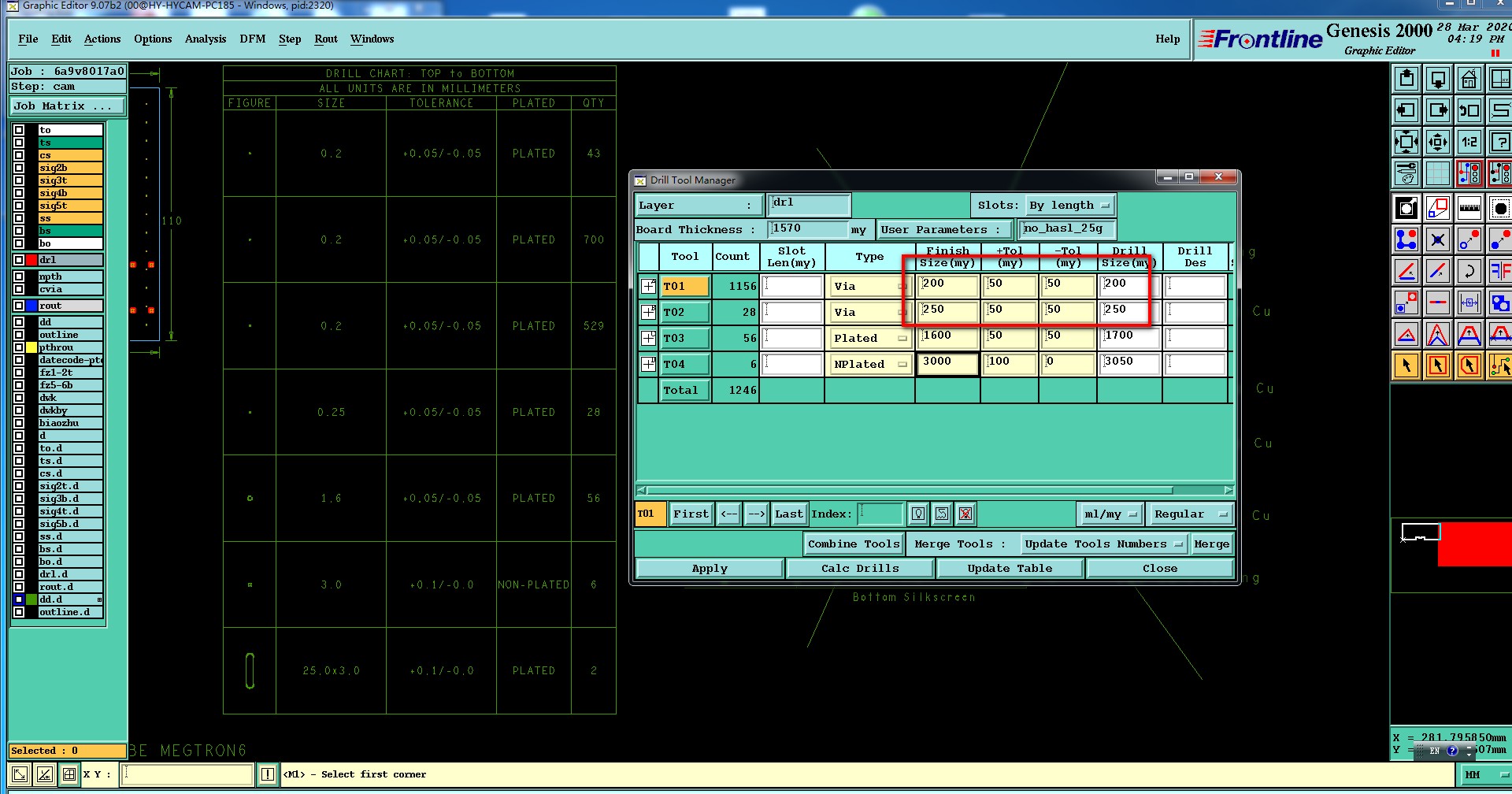
Task: Click the red X delete icon in Drill Tool Manager
Action: coord(965,514)
